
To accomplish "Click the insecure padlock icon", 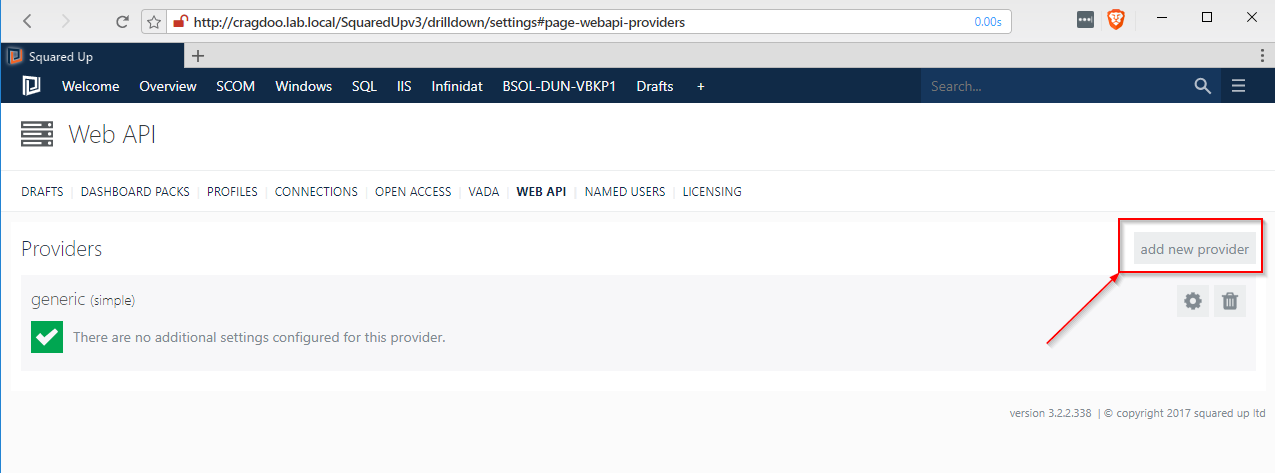I will tap(180, 21).
